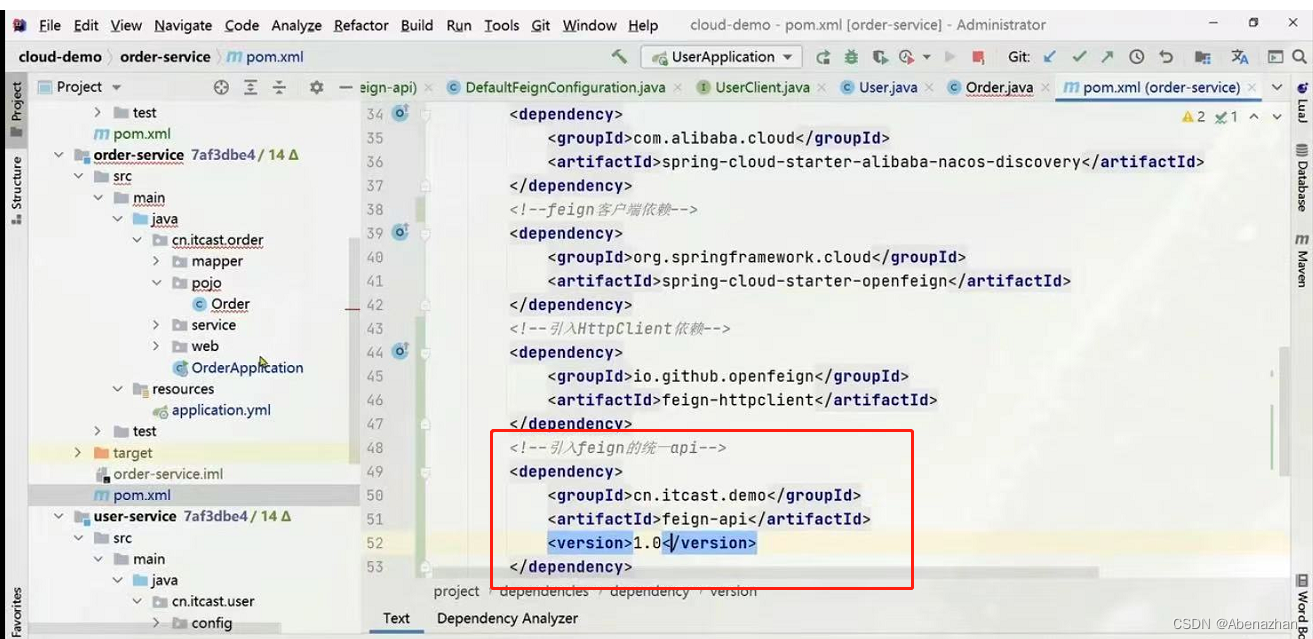Click Git Commit checkmark icon
1313x639 pixels.
(1079, 57)
